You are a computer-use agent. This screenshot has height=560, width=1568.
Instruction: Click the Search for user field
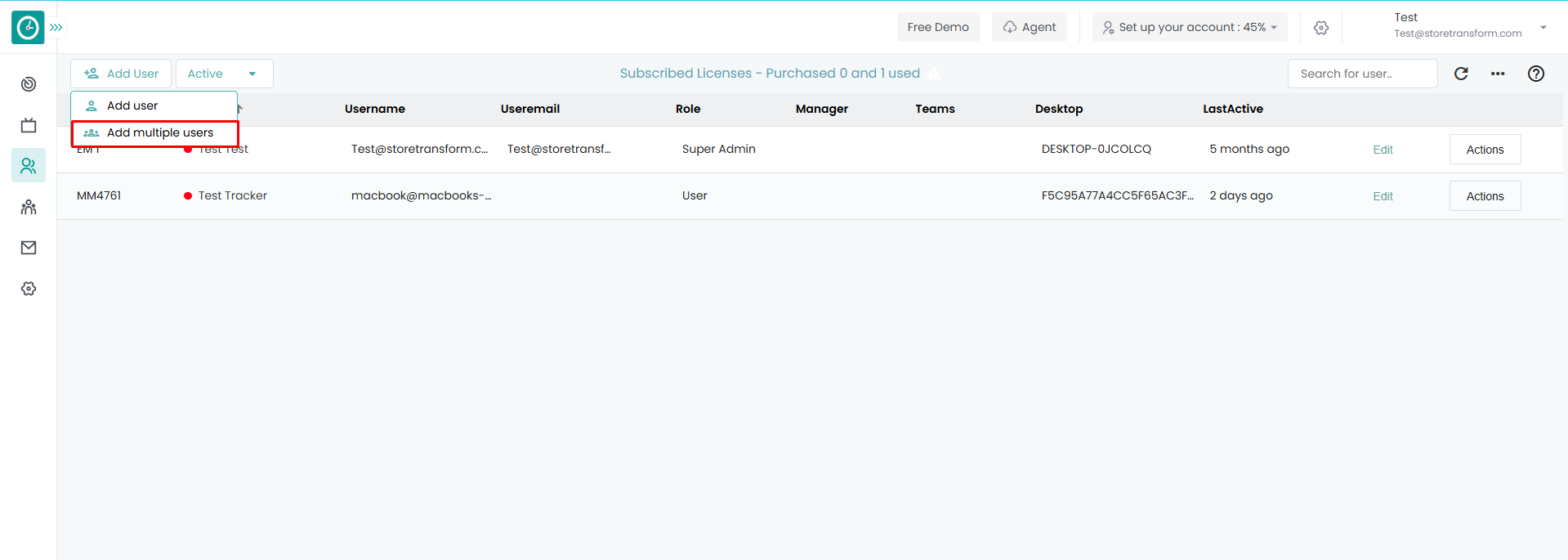[1362, 74]
